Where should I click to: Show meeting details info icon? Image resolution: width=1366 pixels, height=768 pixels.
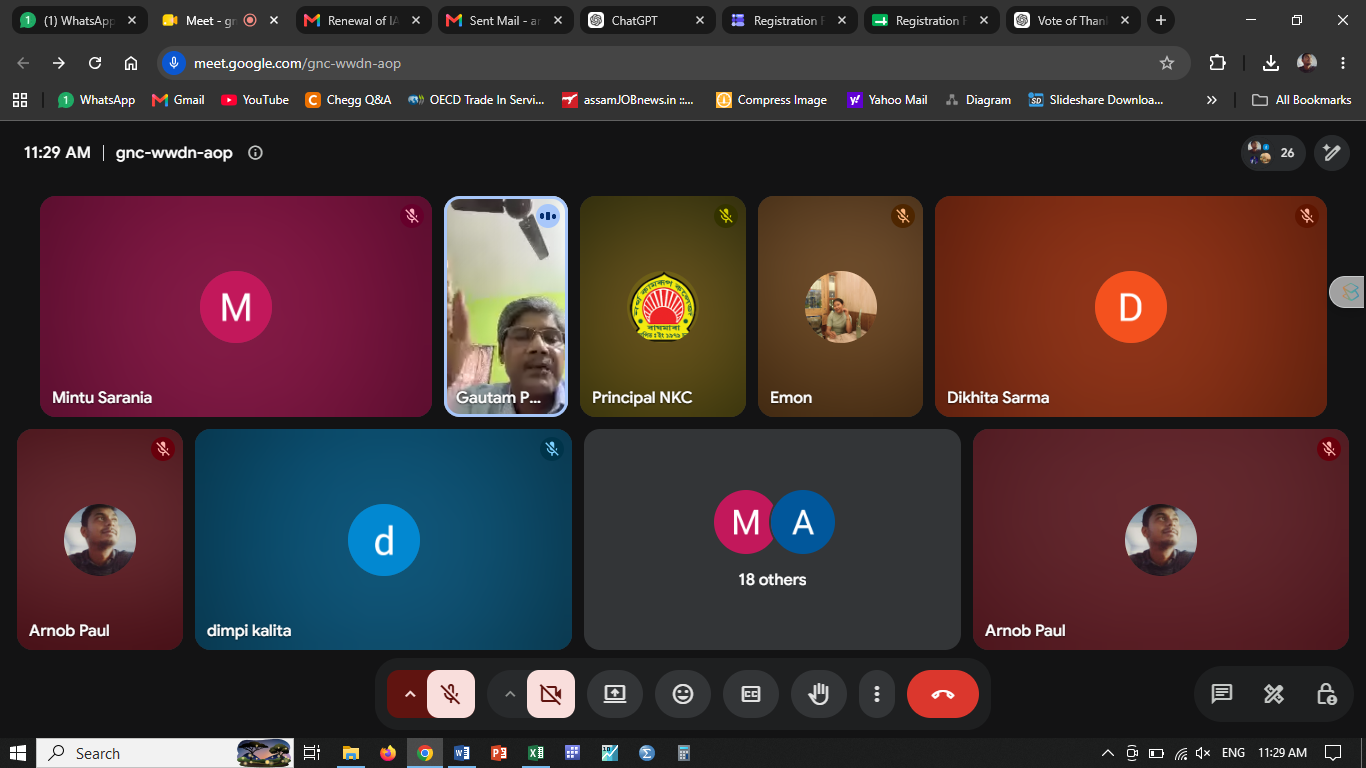point(255,153)
